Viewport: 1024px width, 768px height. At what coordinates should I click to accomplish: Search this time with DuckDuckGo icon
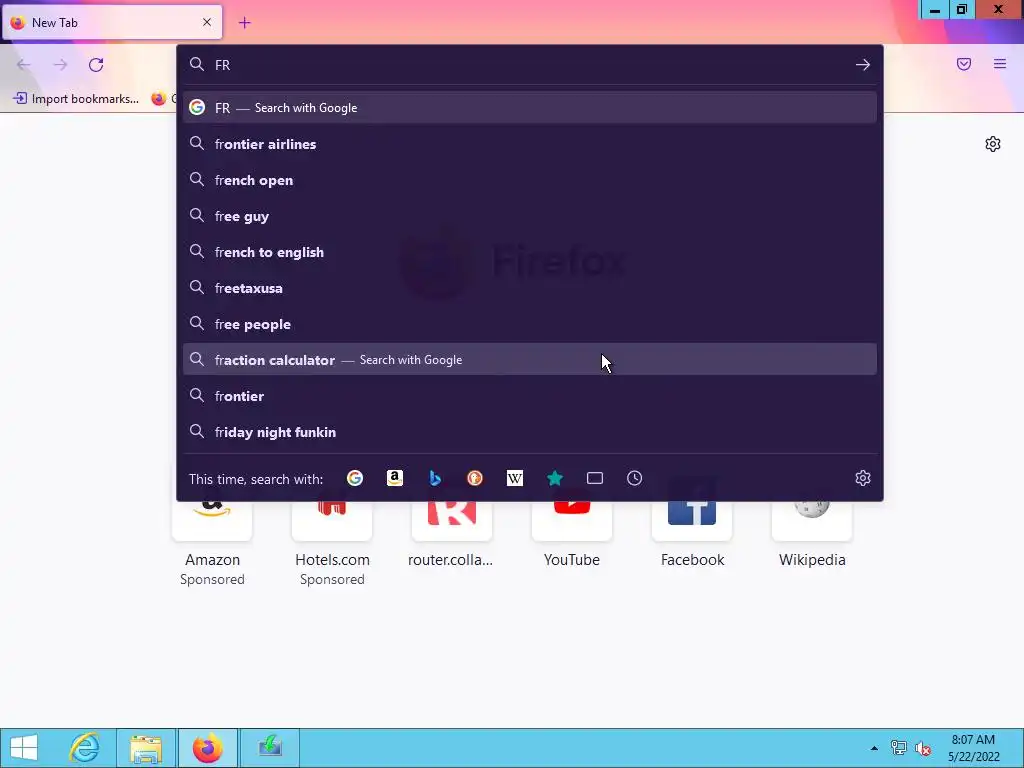[475, 479]
